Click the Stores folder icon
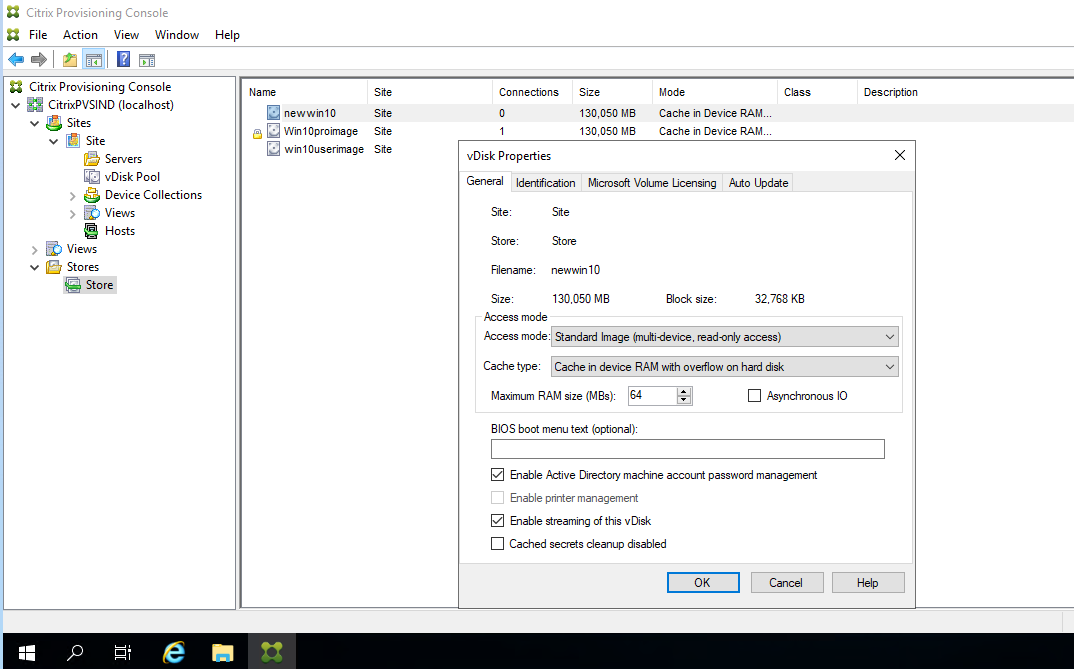The height and width of the screenshot is (669, 1074). pos(54,267)
